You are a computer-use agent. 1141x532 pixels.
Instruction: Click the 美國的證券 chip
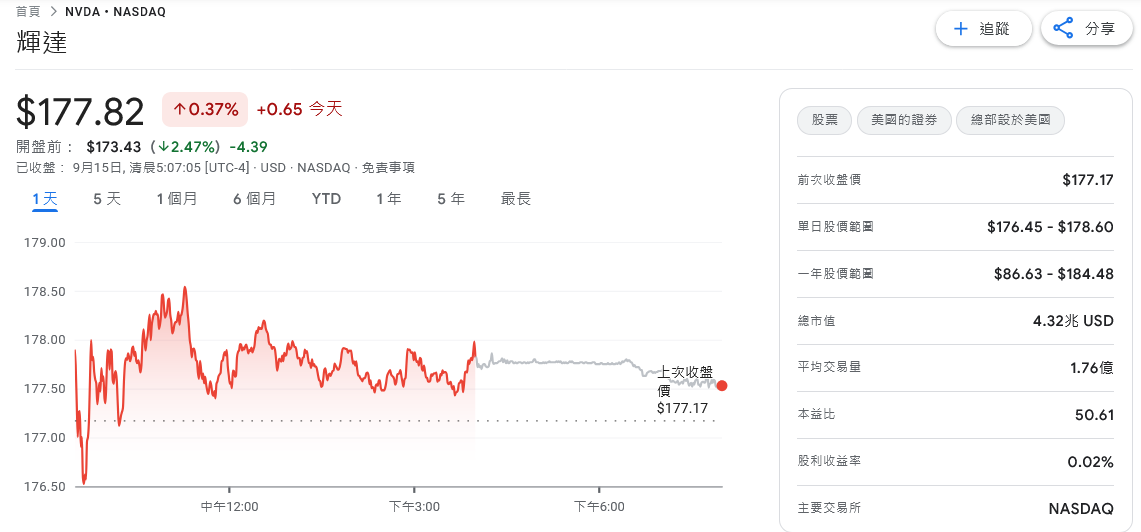pyautogui.click(x=904, y=120)
